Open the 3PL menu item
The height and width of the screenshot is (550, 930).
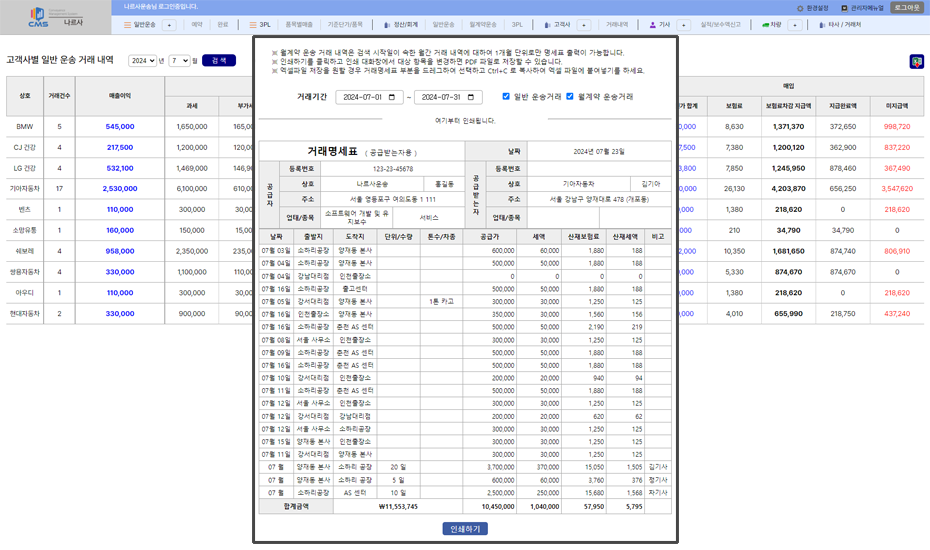tap(260, 25)
